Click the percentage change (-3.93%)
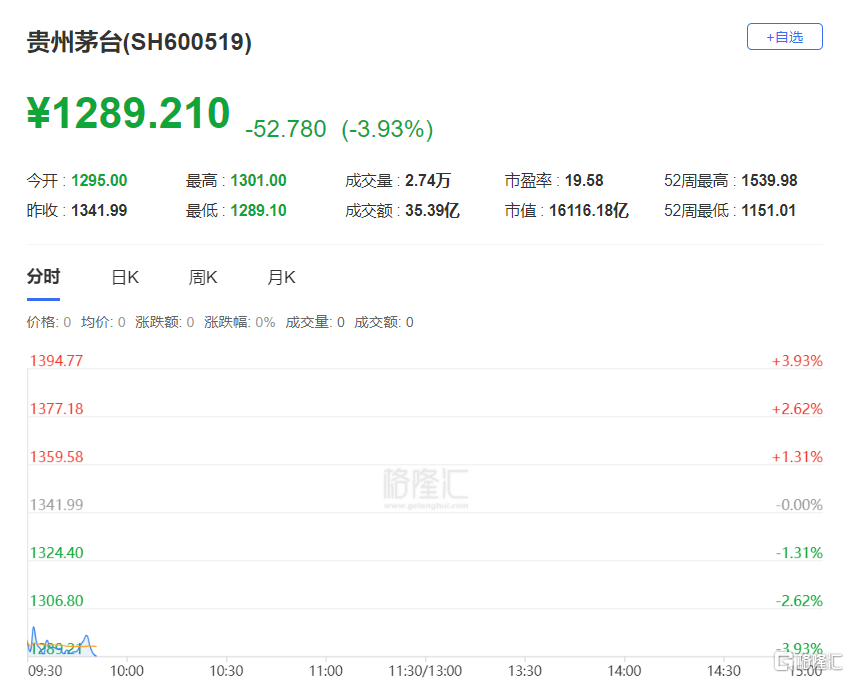The width and height of the screenshot is (849, 678). click(387, 129)
